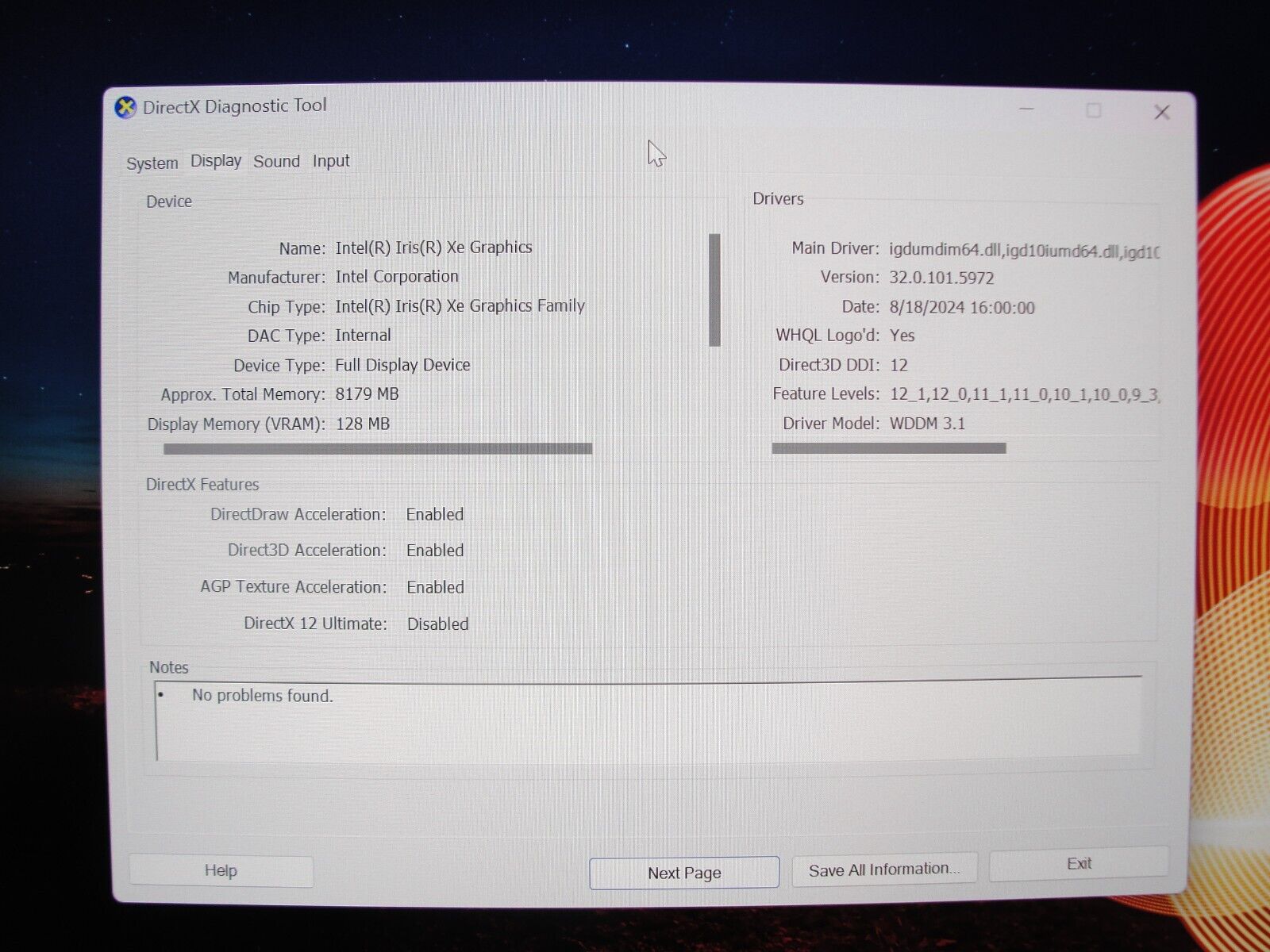Click the Direct3D DDI value 12

(x=899, y=365)
